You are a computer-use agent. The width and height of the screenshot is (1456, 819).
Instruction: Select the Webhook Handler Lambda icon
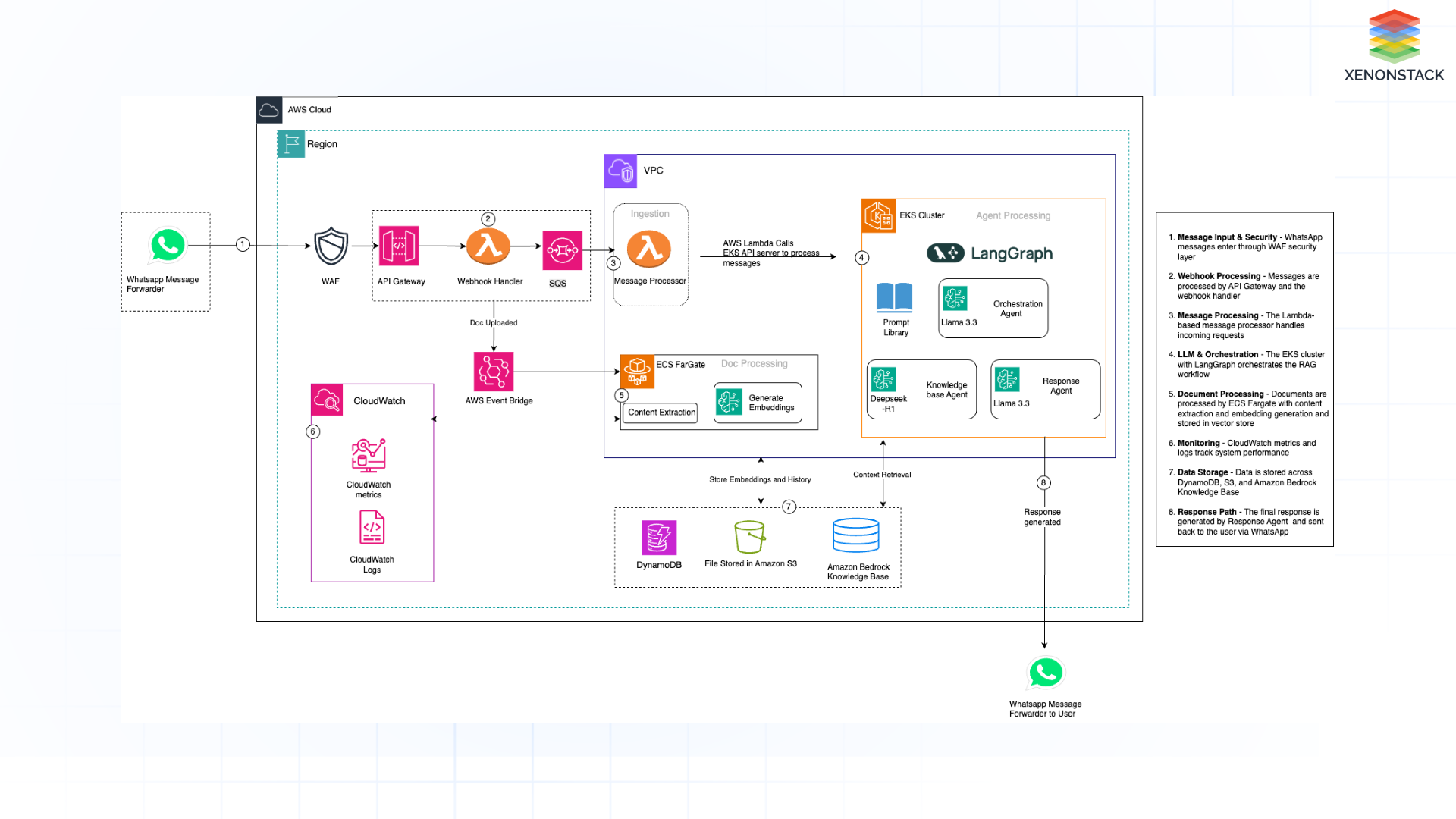click(x=490, y=246)
